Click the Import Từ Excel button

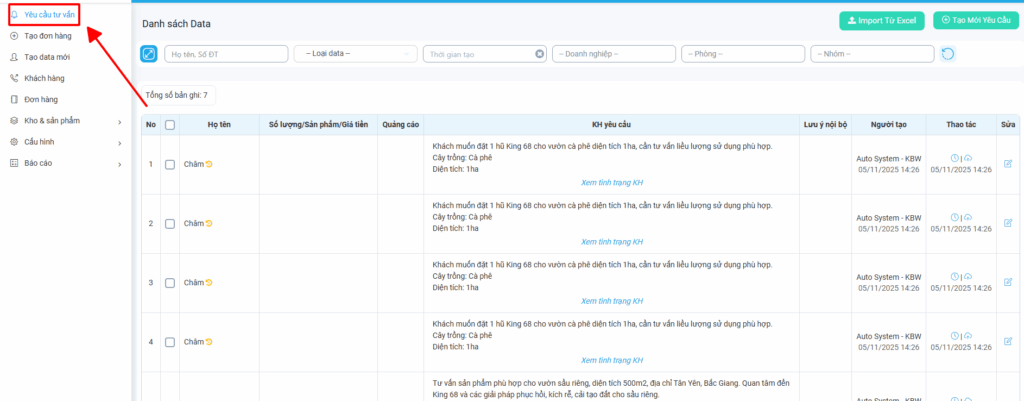[x=882, y=20]
